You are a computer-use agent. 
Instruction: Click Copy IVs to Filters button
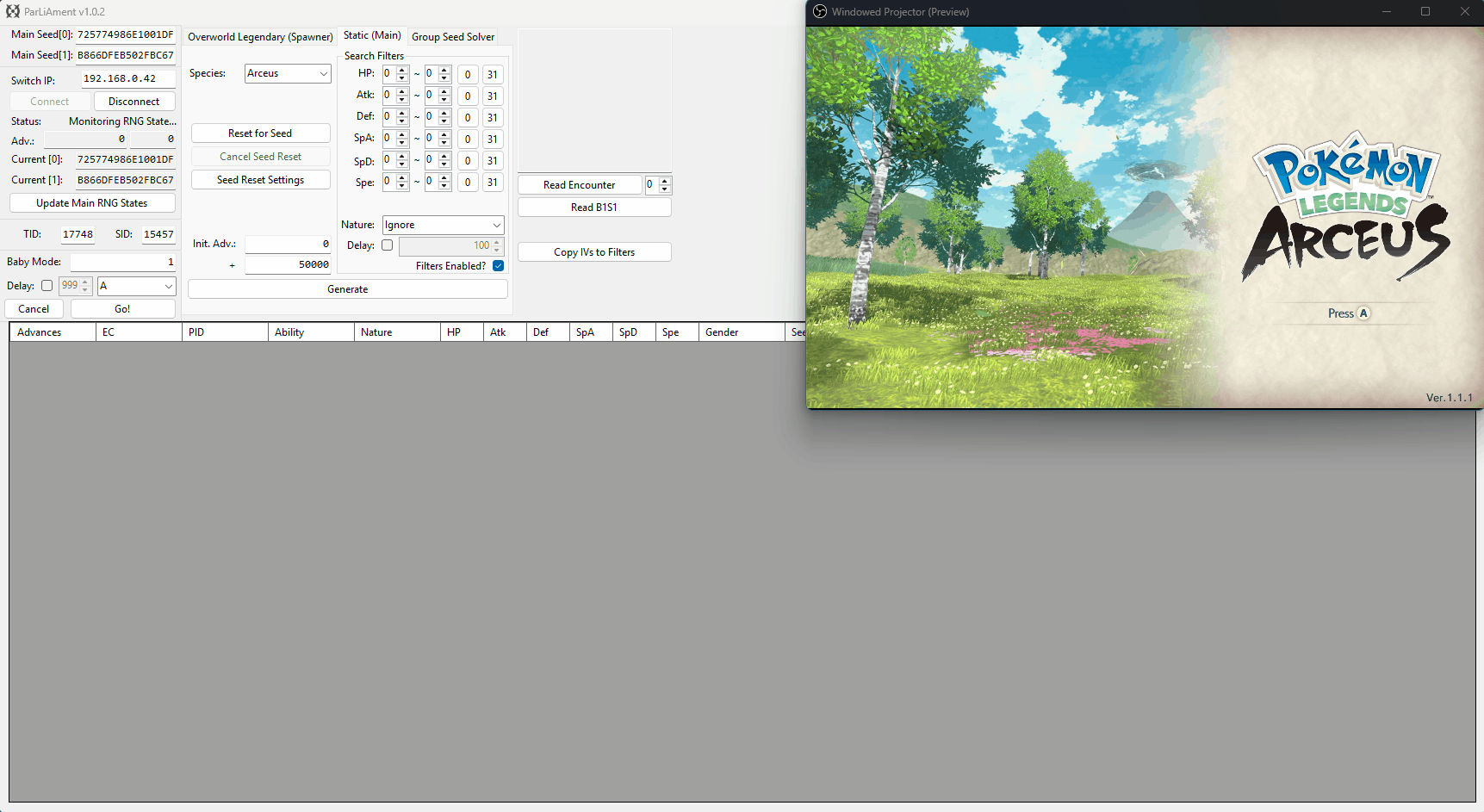tap(594, 252)
